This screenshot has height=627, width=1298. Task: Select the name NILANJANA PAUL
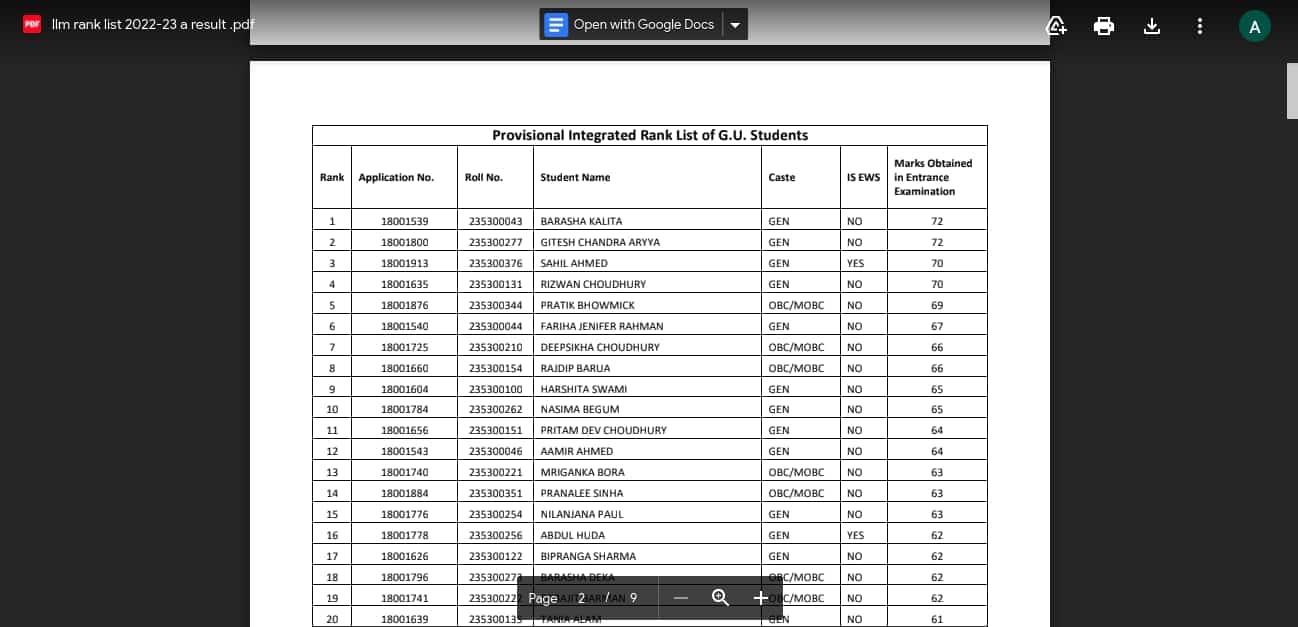click(x=581, y=514)
